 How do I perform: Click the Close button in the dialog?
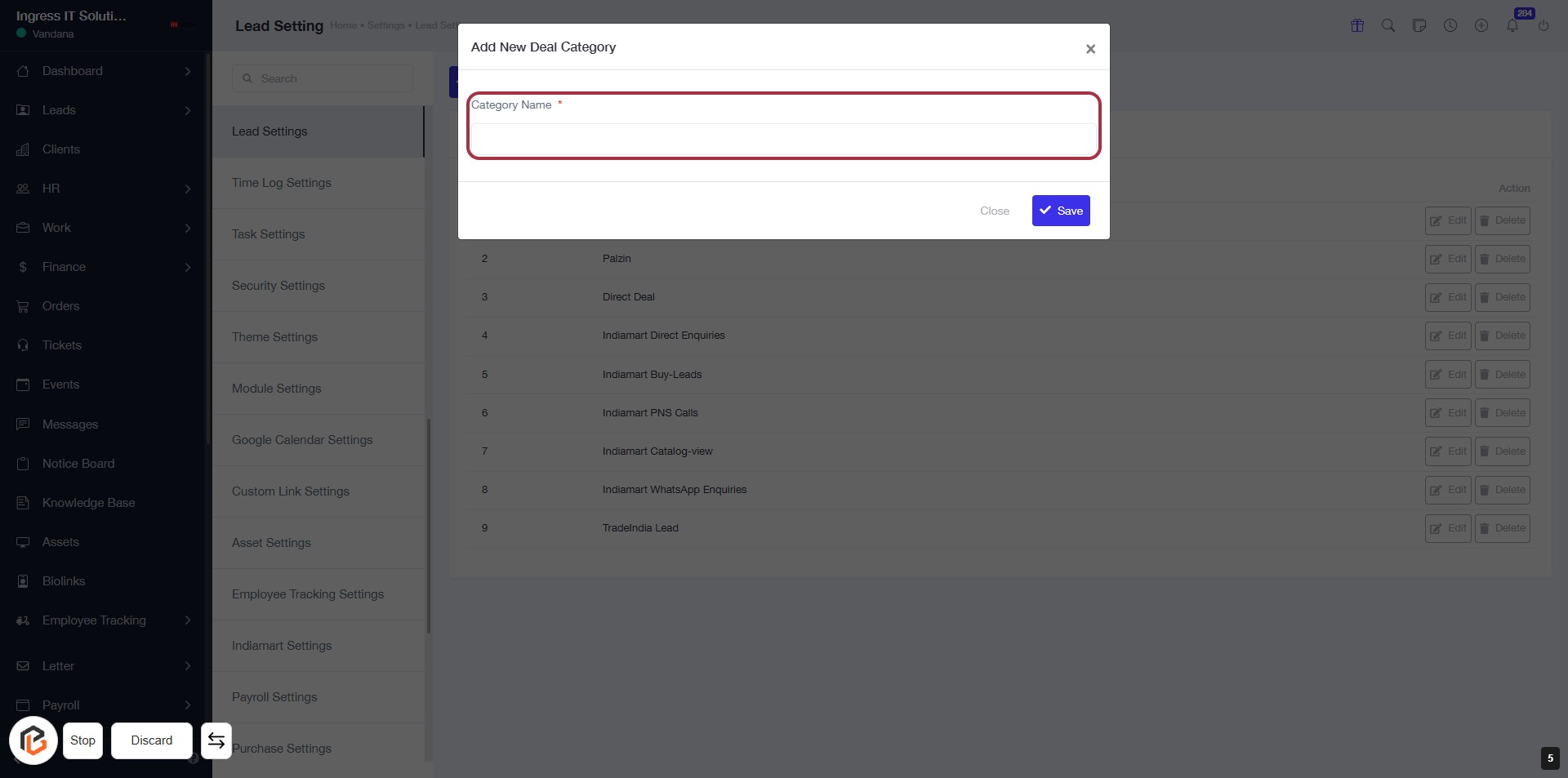pyautogui.click(x=995, y=211)
